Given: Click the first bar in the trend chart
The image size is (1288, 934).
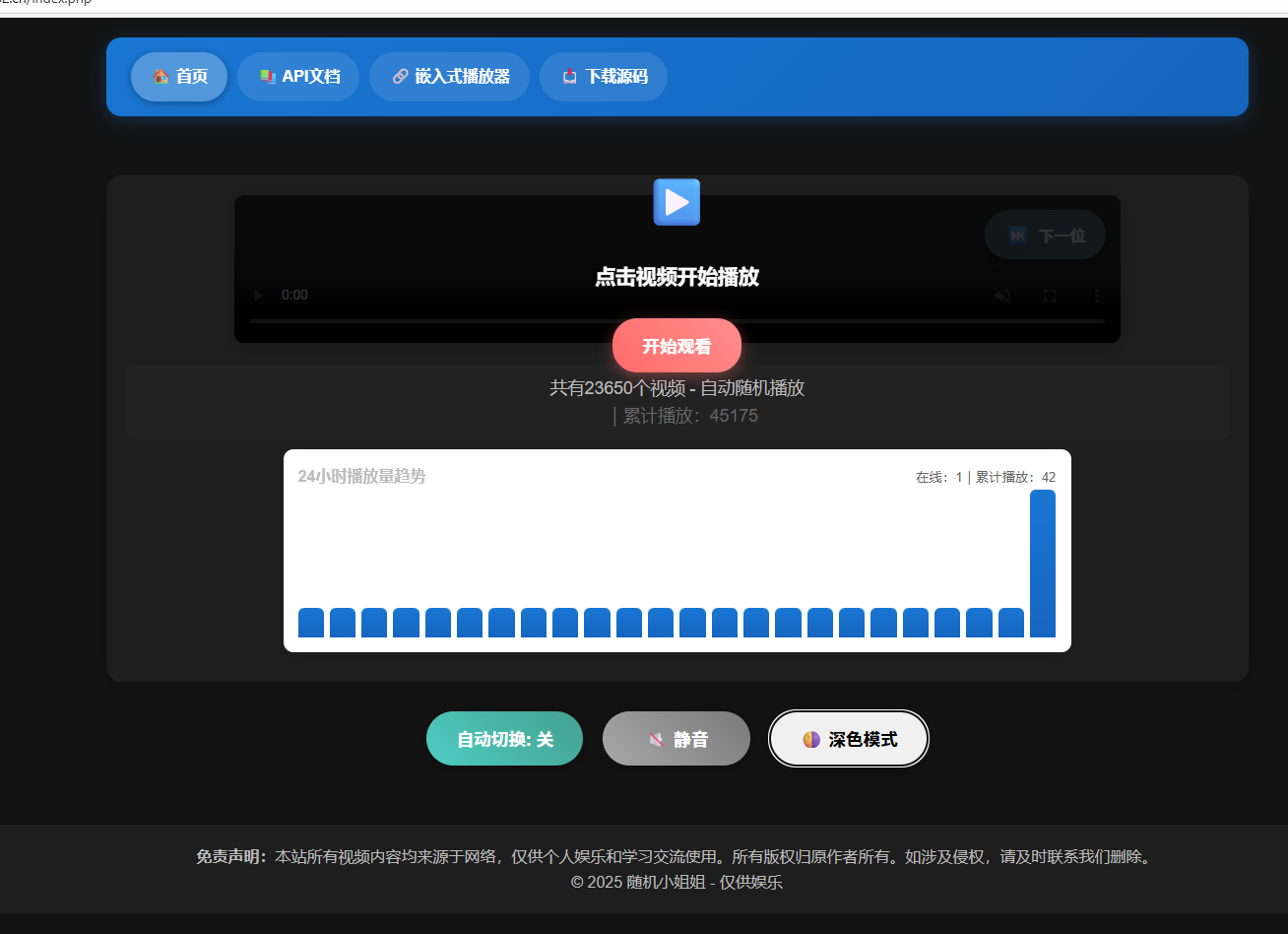Looking at the screenshot, I should click(x=311, y=623).
